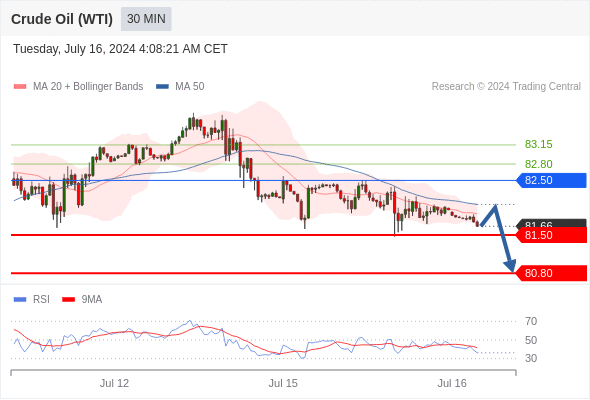Select the Crude Oil (WTI) title
Screen dimensions: 590x400
(x=62, y=19)
